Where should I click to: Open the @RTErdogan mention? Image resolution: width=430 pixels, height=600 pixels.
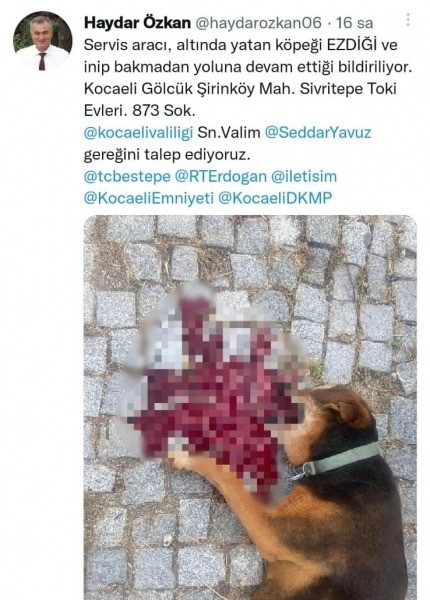point(221,177)
